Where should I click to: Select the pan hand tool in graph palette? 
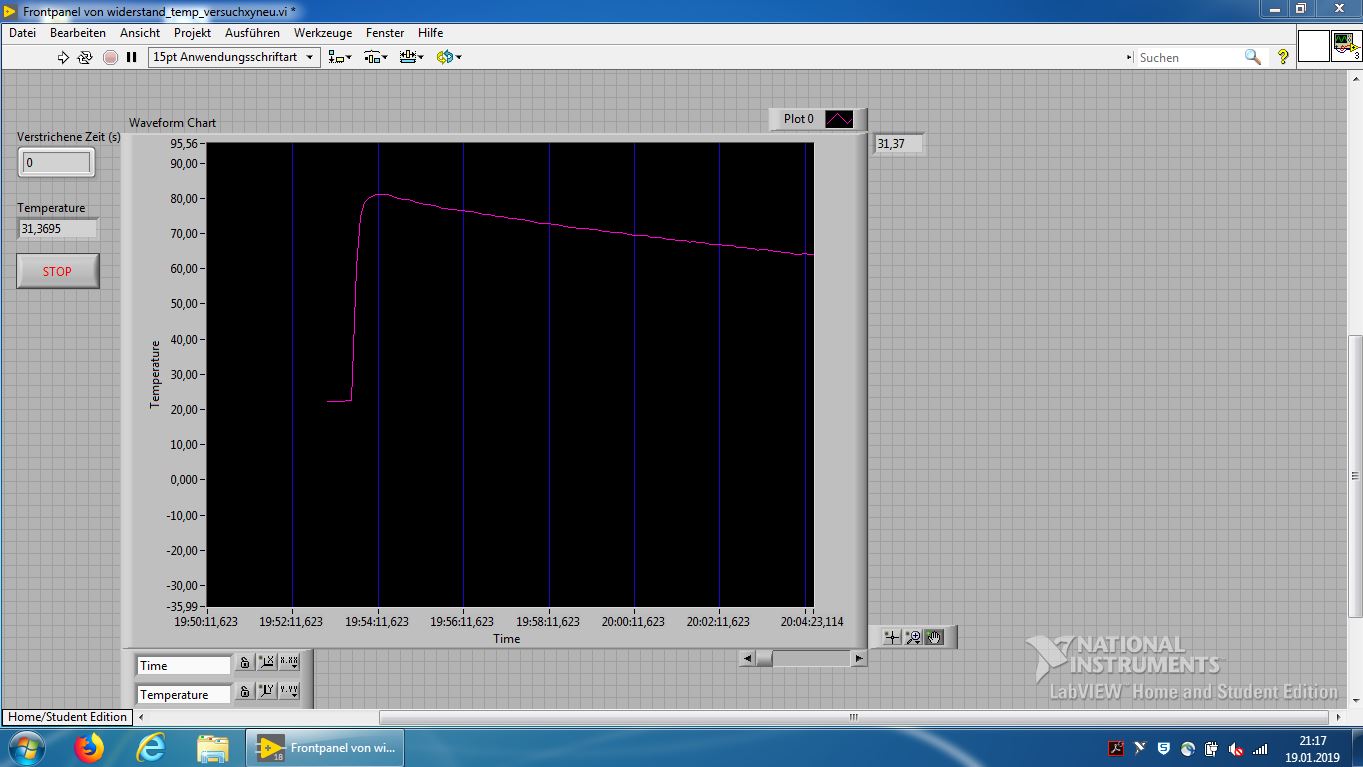(934, 637)
